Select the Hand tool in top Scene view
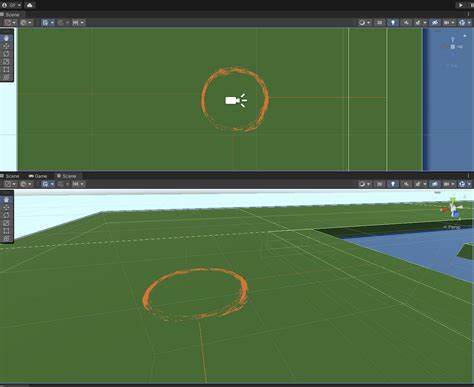 [7, 38]
